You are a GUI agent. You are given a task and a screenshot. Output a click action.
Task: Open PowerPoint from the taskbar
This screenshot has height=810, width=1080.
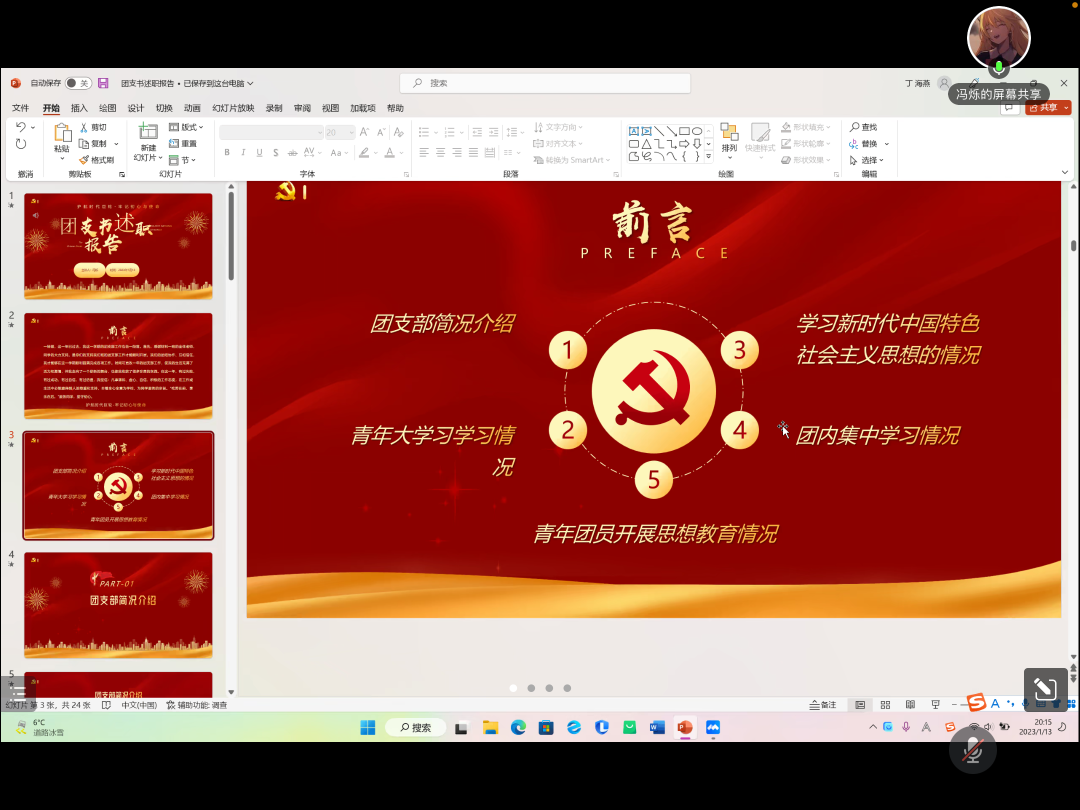coord(684,727)
